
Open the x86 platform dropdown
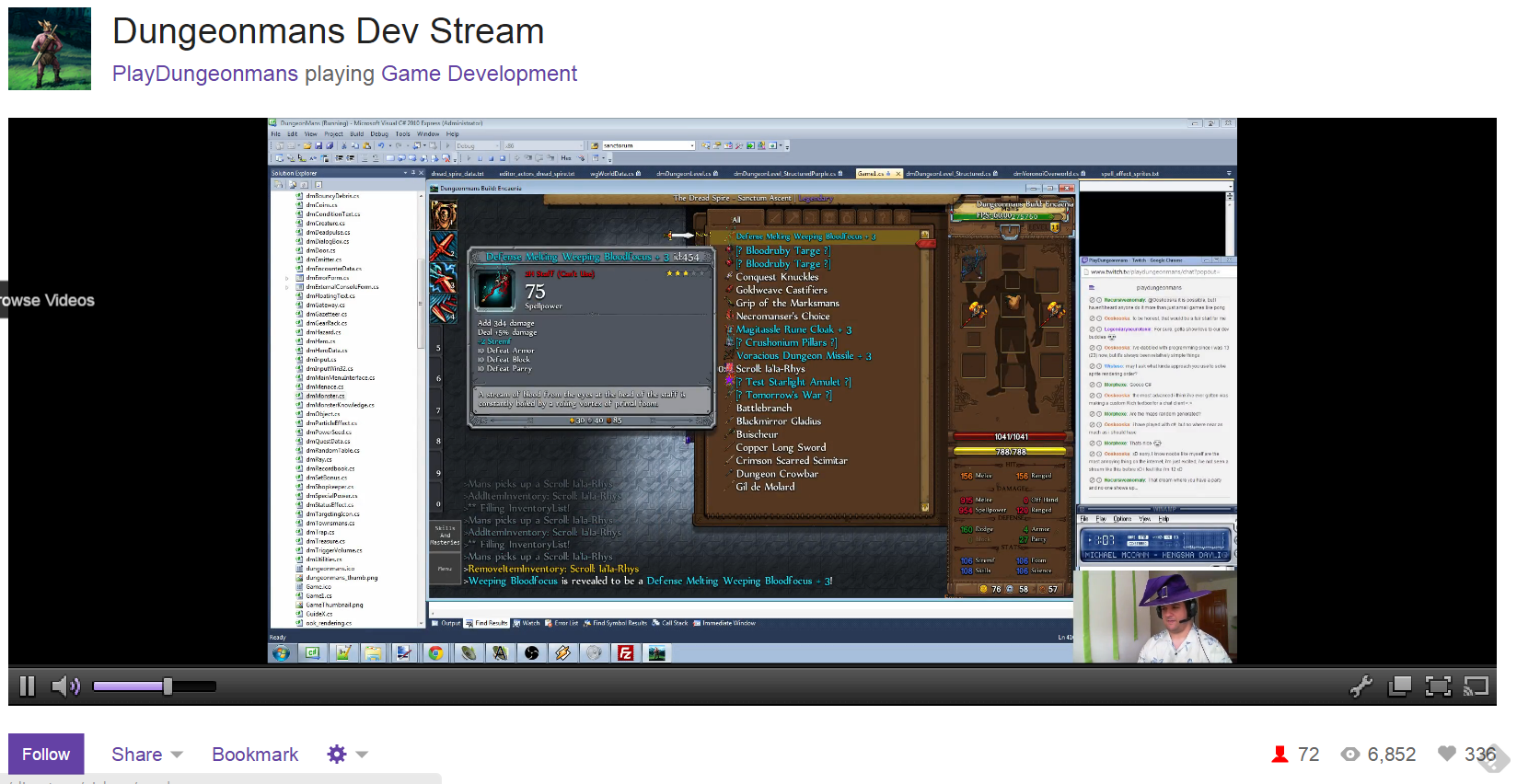pyautogui.click(x=543, y=145)
